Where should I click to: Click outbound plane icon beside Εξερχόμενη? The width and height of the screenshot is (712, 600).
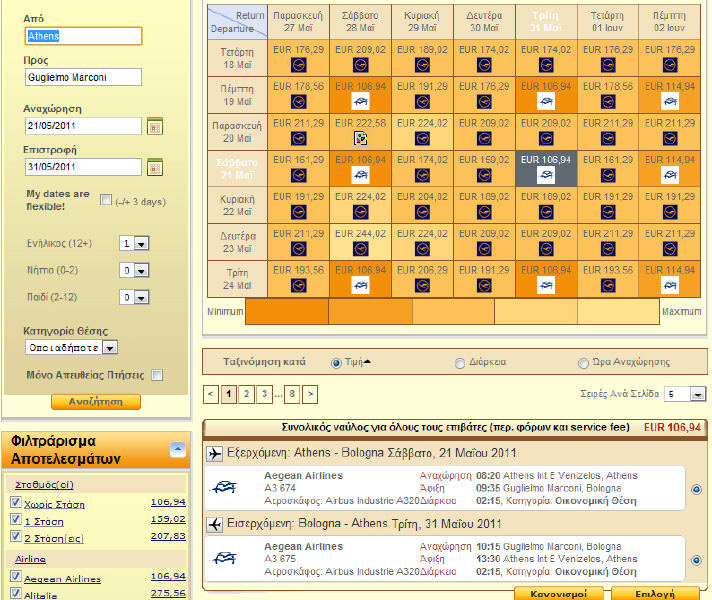(x=214, y=453)
